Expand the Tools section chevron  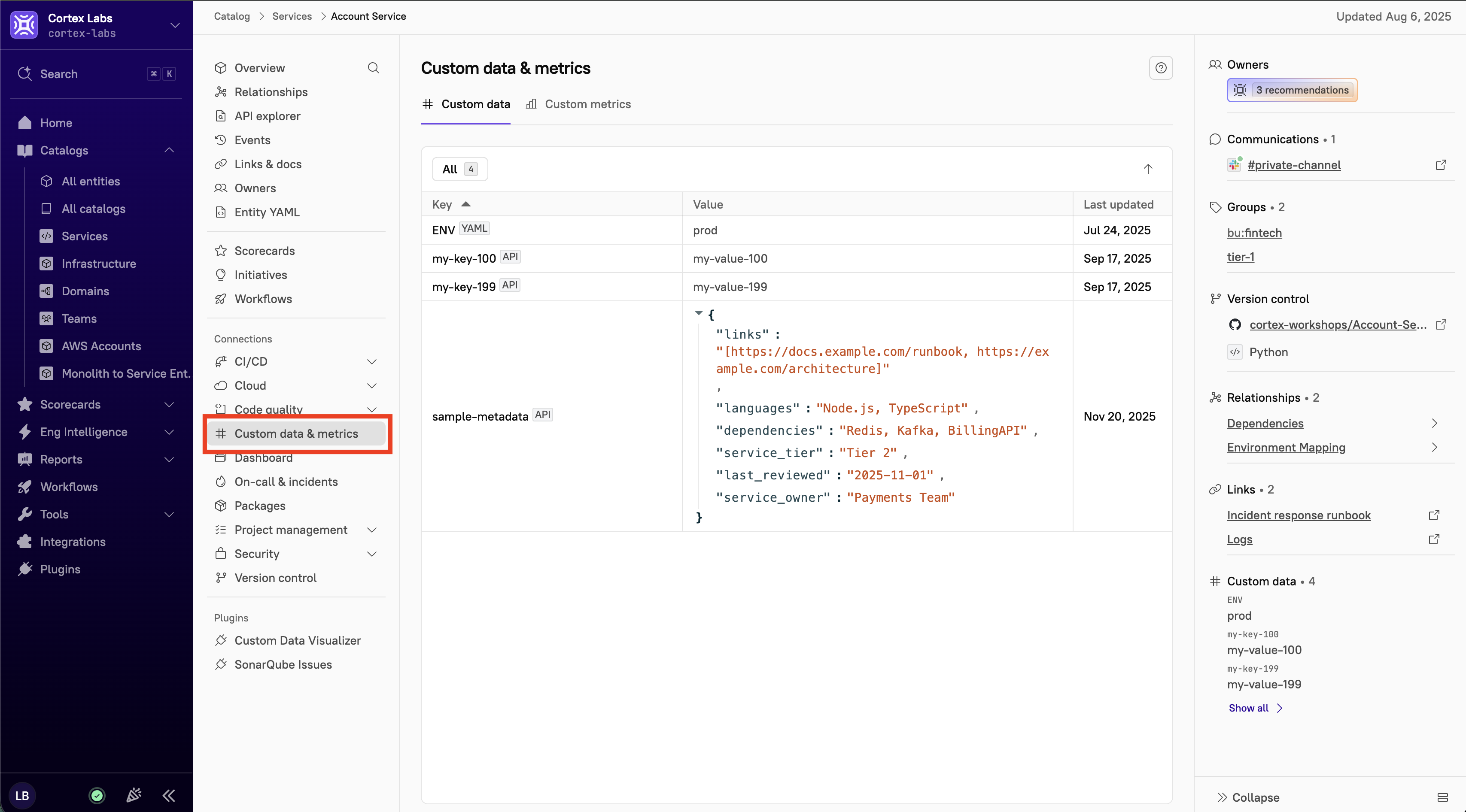(169, 514)
